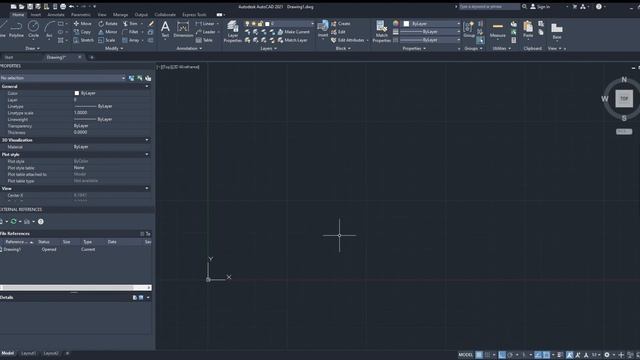Collapse the General section in Properties
The image size is (640, 360).
click(x=147, y=87)
